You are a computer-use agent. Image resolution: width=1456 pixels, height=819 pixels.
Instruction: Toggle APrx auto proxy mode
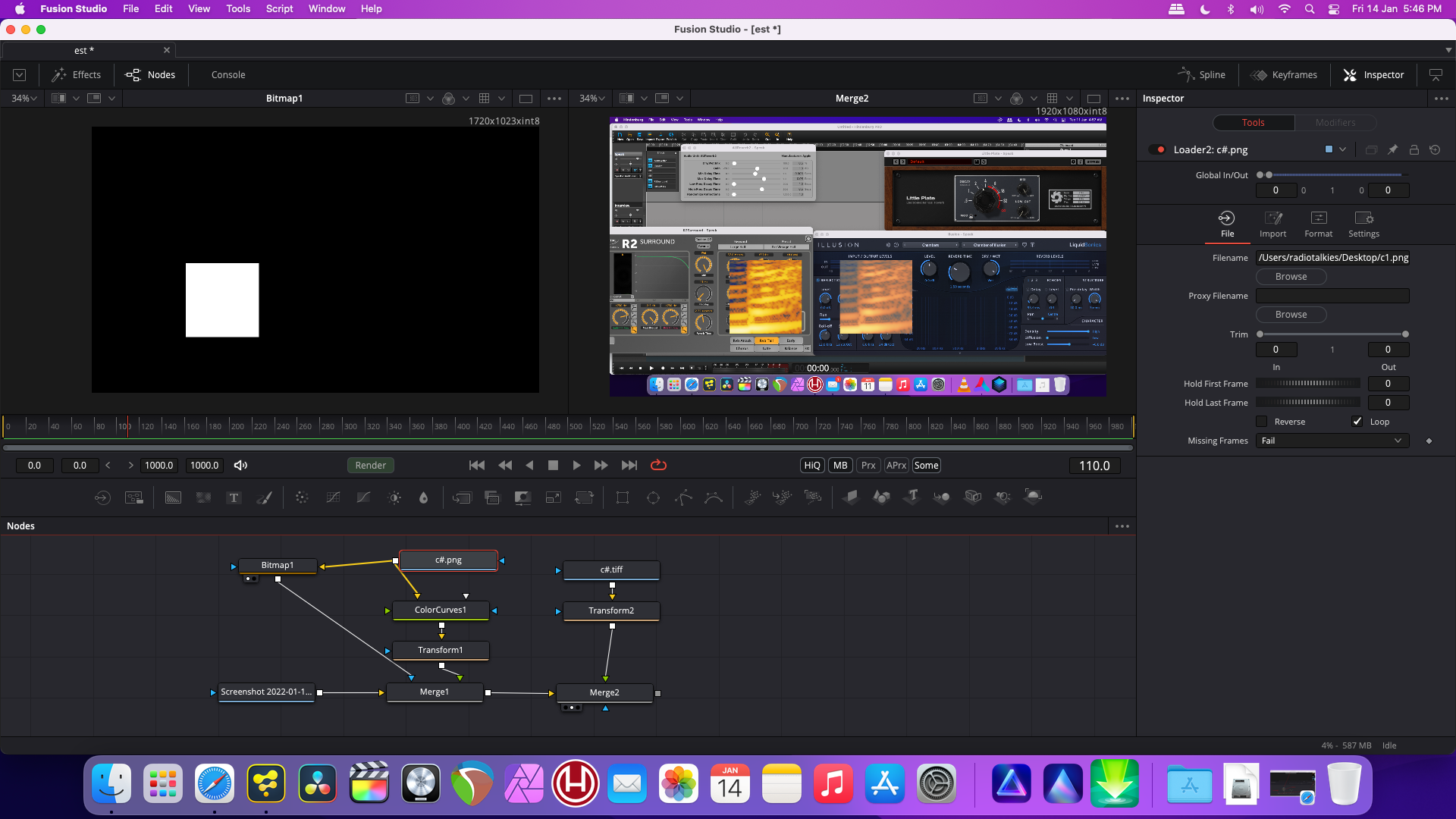896,466
